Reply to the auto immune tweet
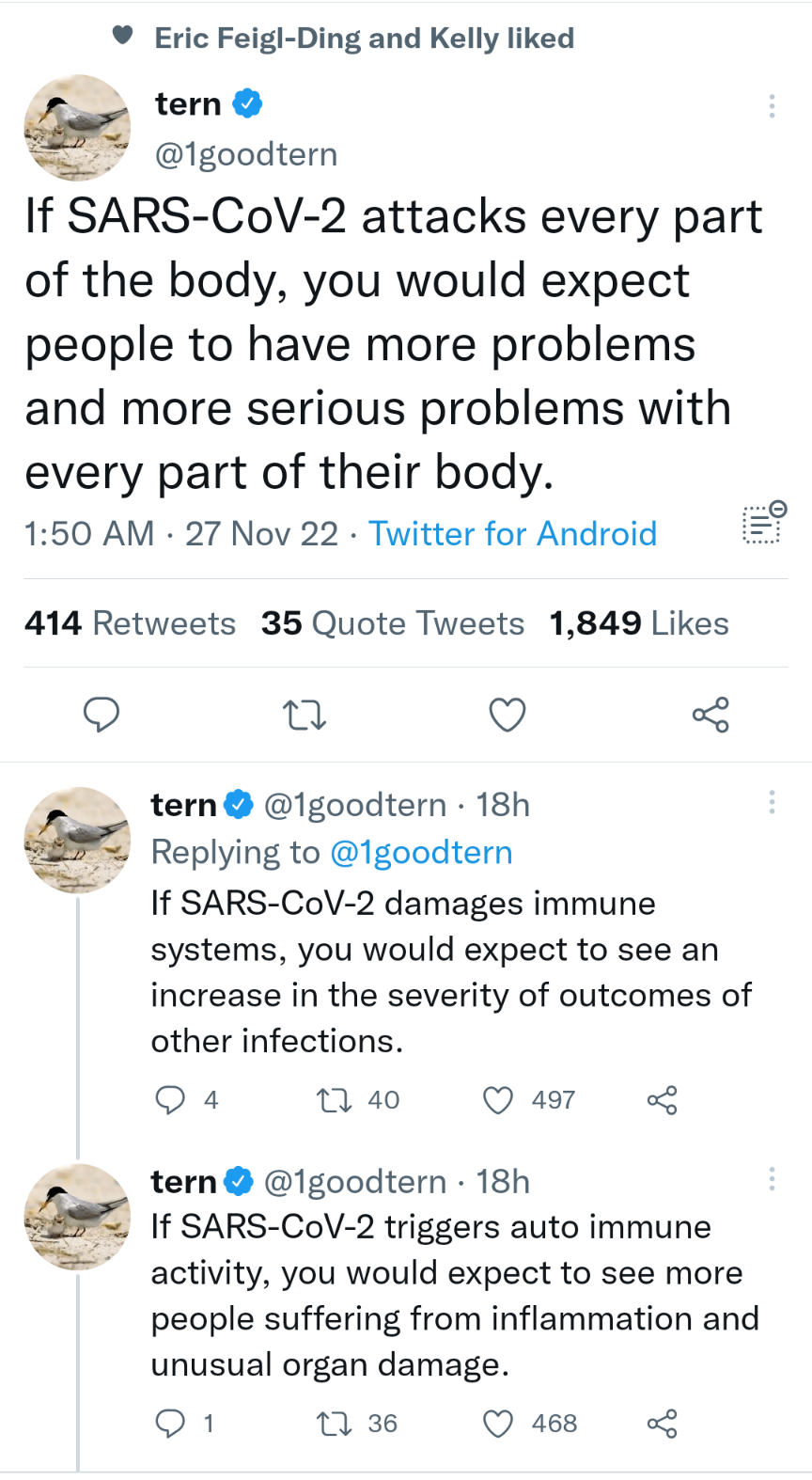 tap(170, 1424)
